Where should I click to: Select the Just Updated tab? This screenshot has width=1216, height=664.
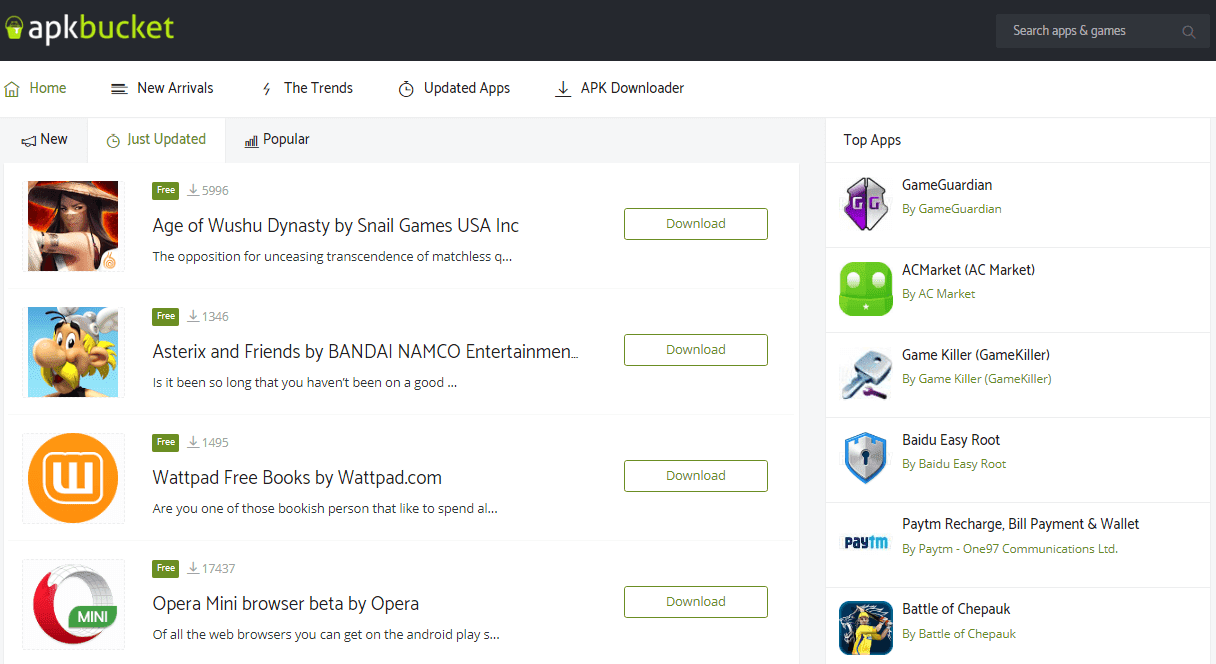(156, 140)
